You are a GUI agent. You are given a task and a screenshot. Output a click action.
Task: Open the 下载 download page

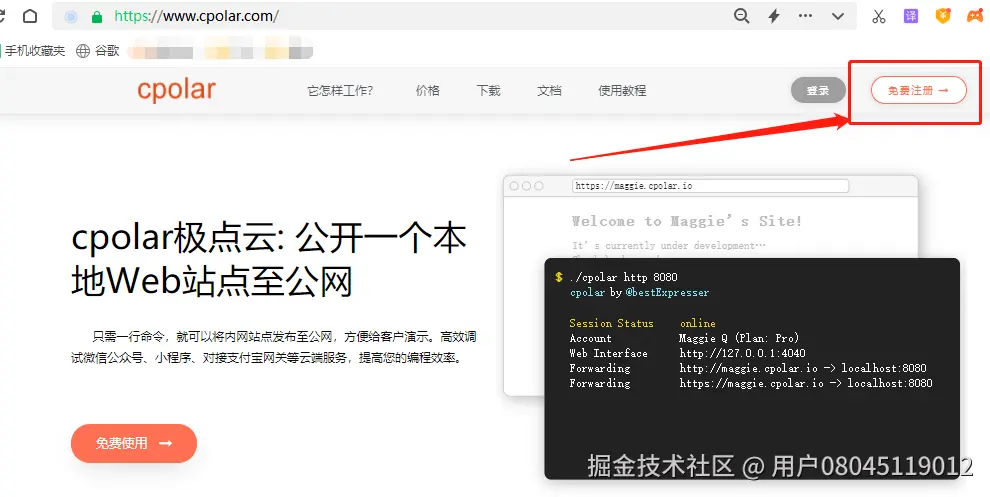pos(488,90)
